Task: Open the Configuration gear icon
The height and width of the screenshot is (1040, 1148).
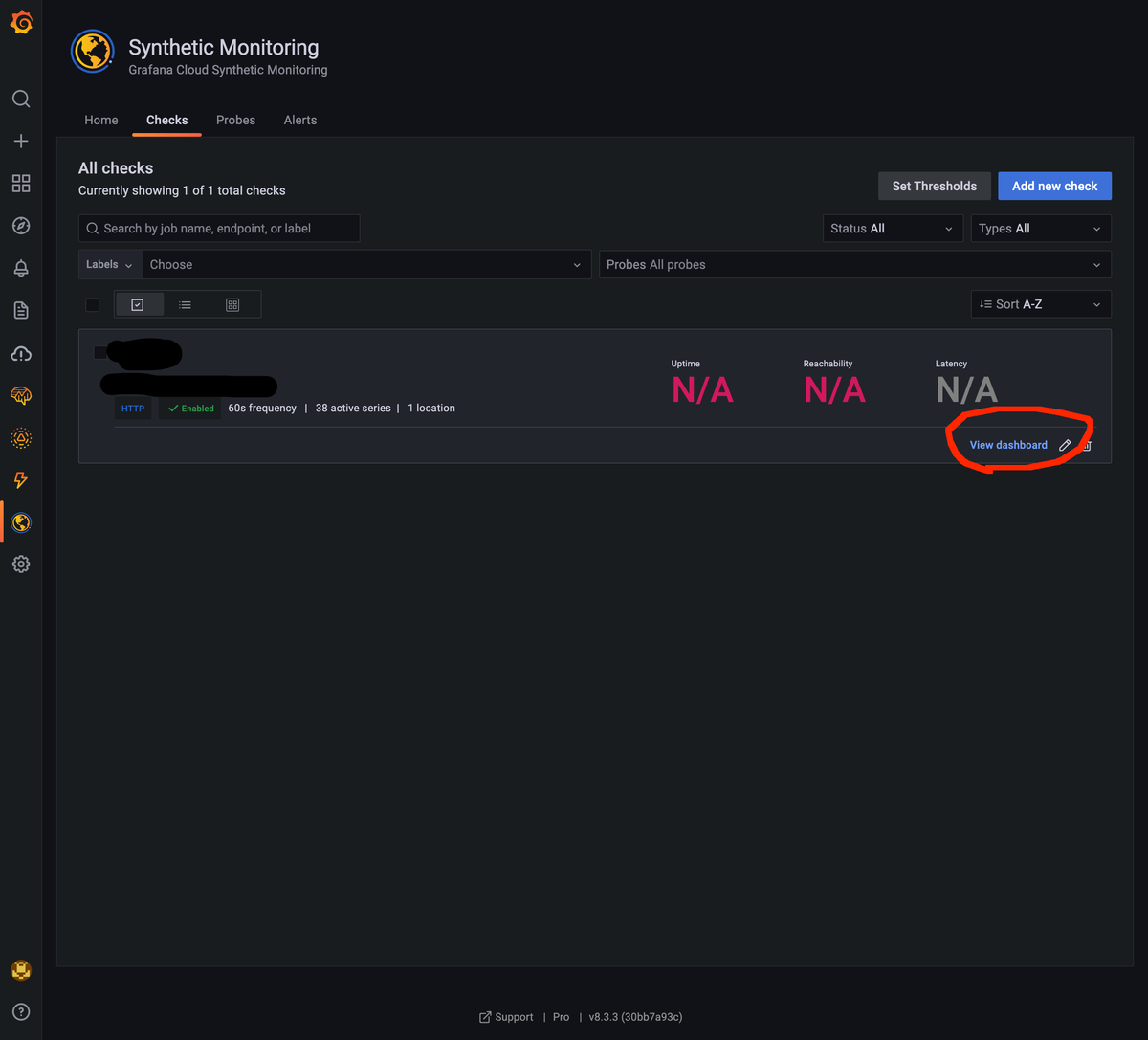Action: (21, 564)
